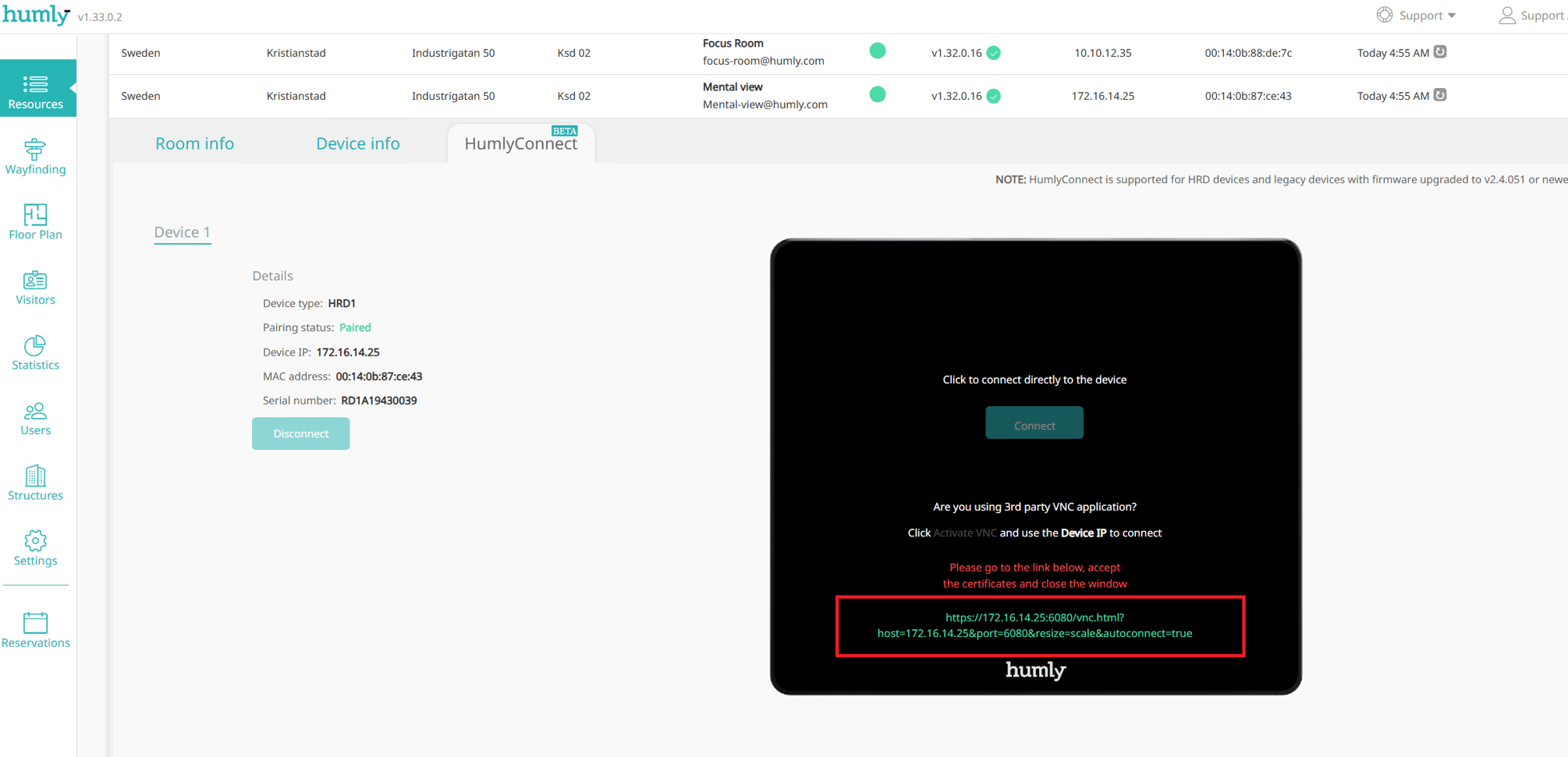Open the Structures sidebar section
Viewport: 1568px width, 757px height.
[x=36, y=483]
